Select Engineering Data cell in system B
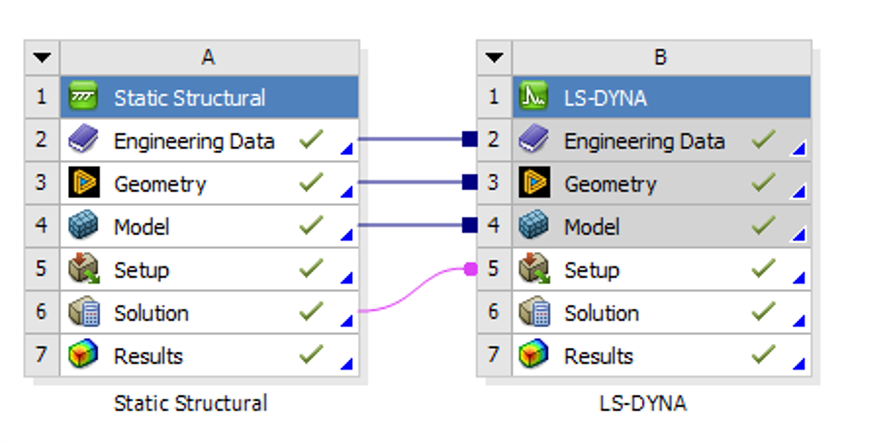Viewport: 887px width, 443px height. point(661,140)
